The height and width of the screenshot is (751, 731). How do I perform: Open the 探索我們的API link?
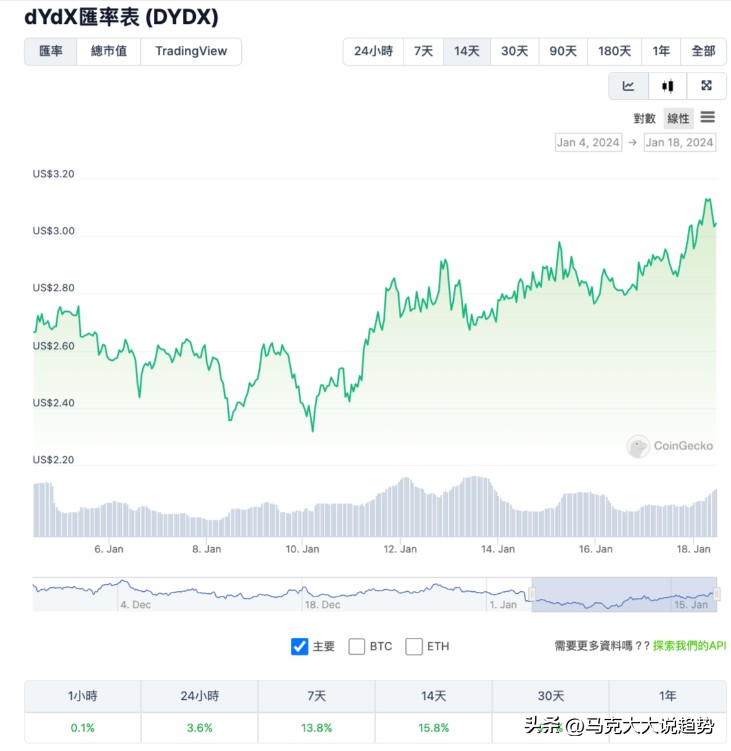(689, 646)
